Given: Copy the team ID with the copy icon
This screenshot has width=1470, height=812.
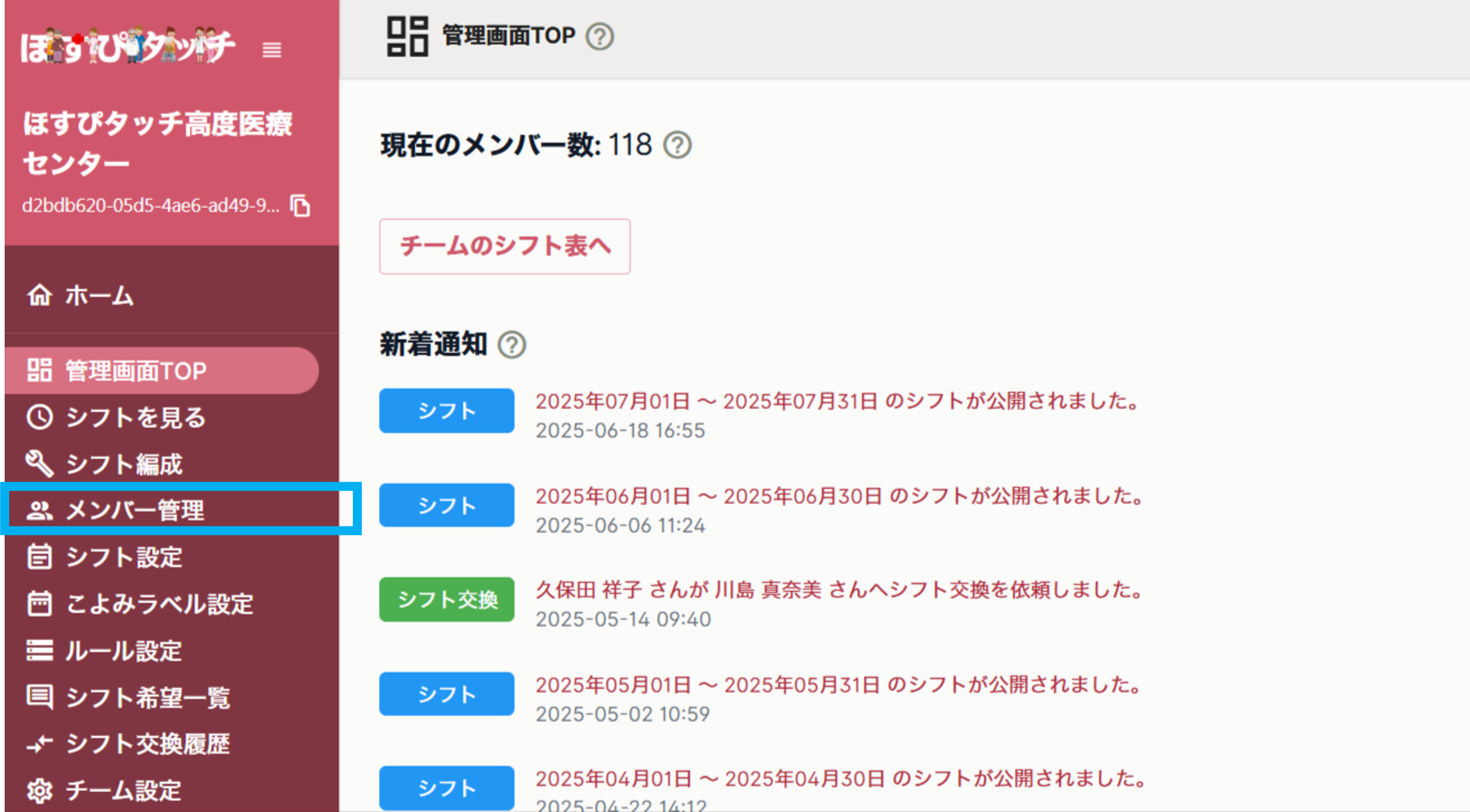Looking at the screenshot, I should 301,206.
